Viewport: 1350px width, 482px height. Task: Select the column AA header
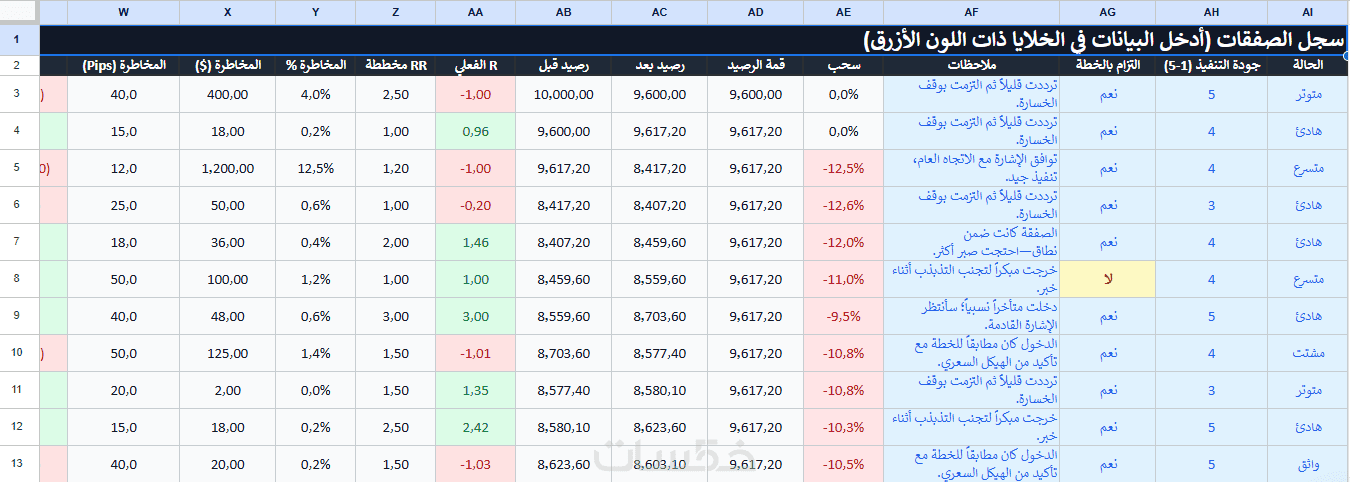[475, 12]
